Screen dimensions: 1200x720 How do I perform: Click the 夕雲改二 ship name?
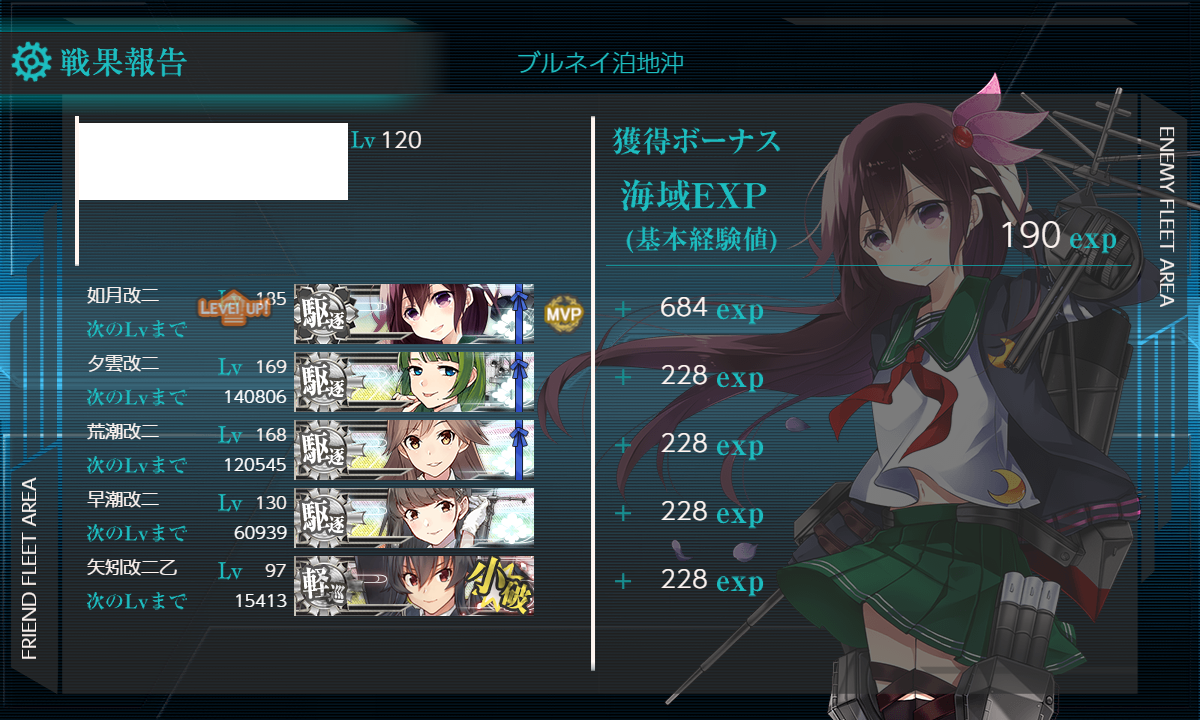pos(124,366)
